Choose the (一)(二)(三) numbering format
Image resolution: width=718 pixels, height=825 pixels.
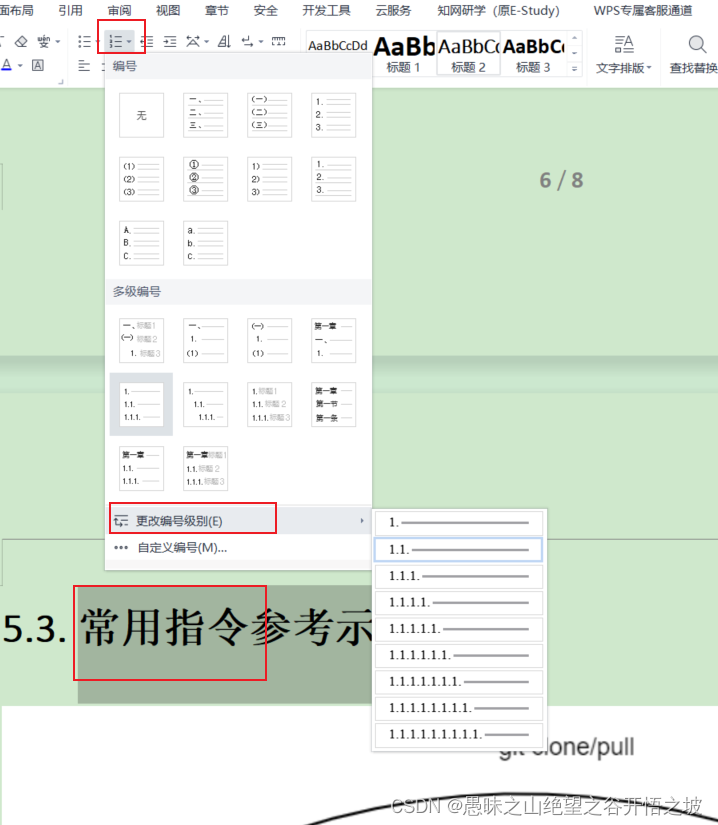point(269,115)
